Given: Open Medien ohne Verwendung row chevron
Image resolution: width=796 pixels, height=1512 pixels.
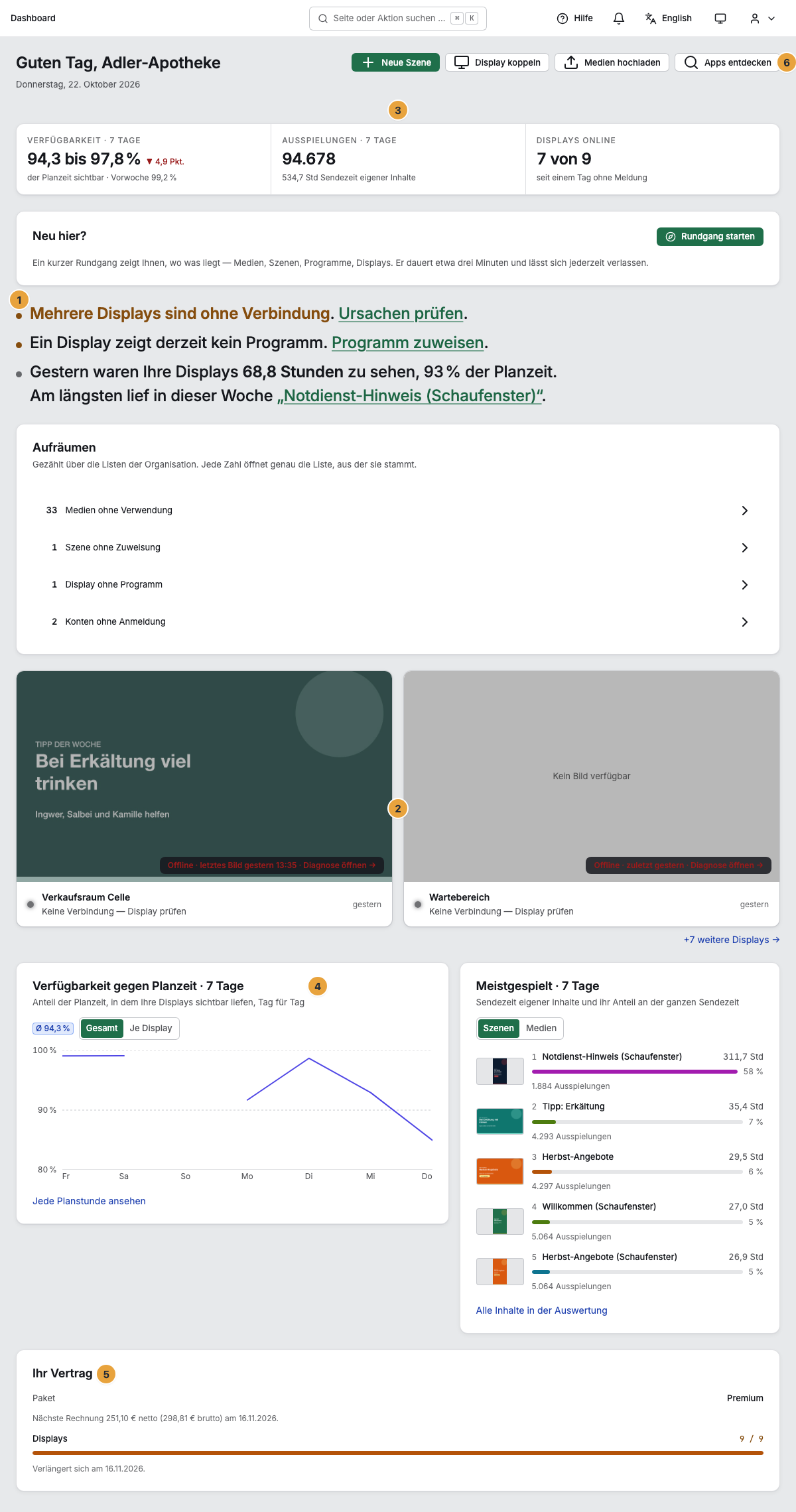Looking at the screenshot, I should (744, 511).
